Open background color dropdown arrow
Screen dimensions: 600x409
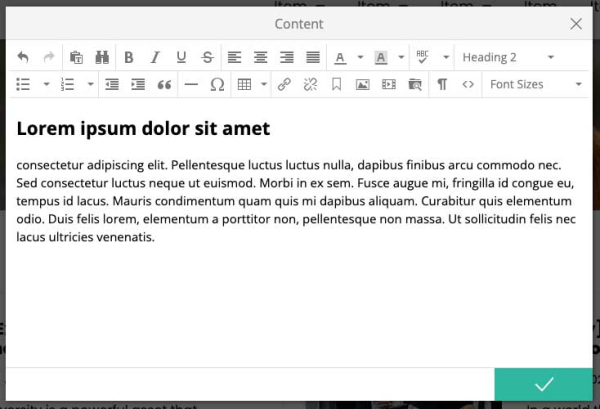click(401, 57)
